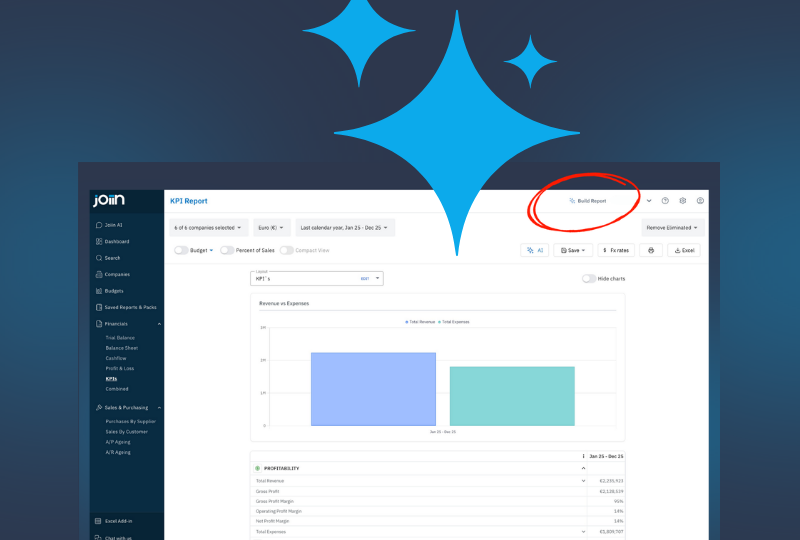The width and height of the screenshot is (800, 540).
Task: Open the Euro currency dropdown
Action: pyautogui.click(x=270, y=227)
